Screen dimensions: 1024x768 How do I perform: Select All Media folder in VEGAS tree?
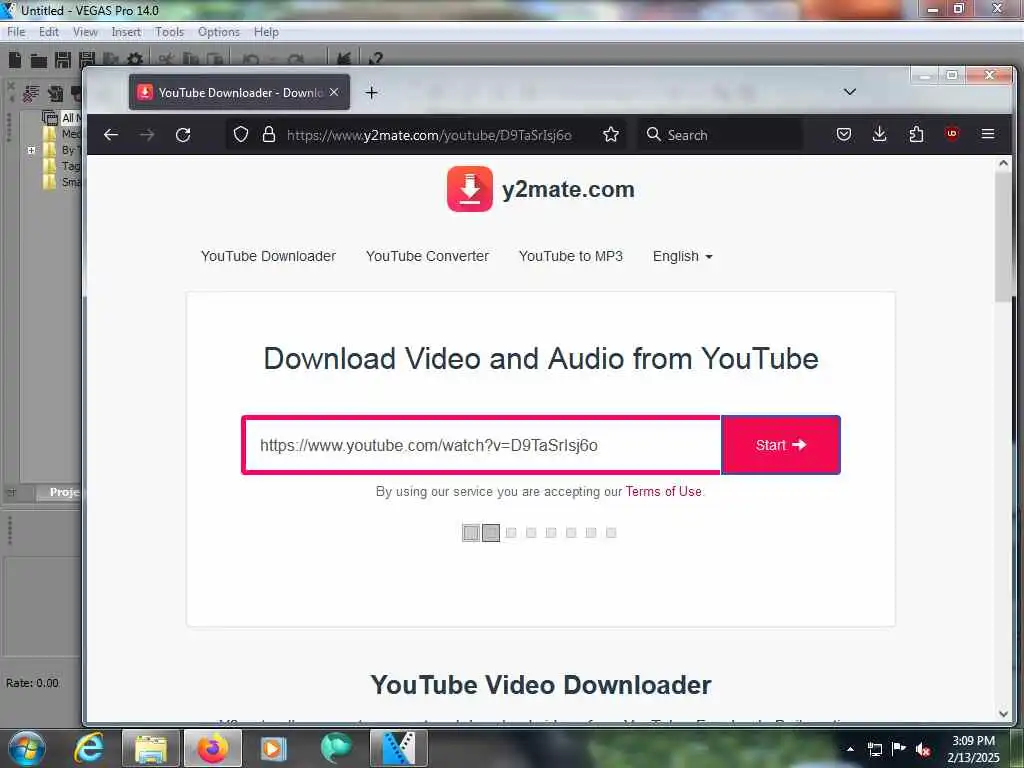(x=61, y=118)
